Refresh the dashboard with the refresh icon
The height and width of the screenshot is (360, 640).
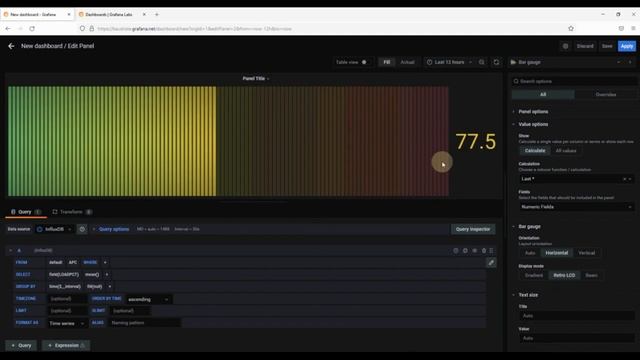[x=496, y=62]
